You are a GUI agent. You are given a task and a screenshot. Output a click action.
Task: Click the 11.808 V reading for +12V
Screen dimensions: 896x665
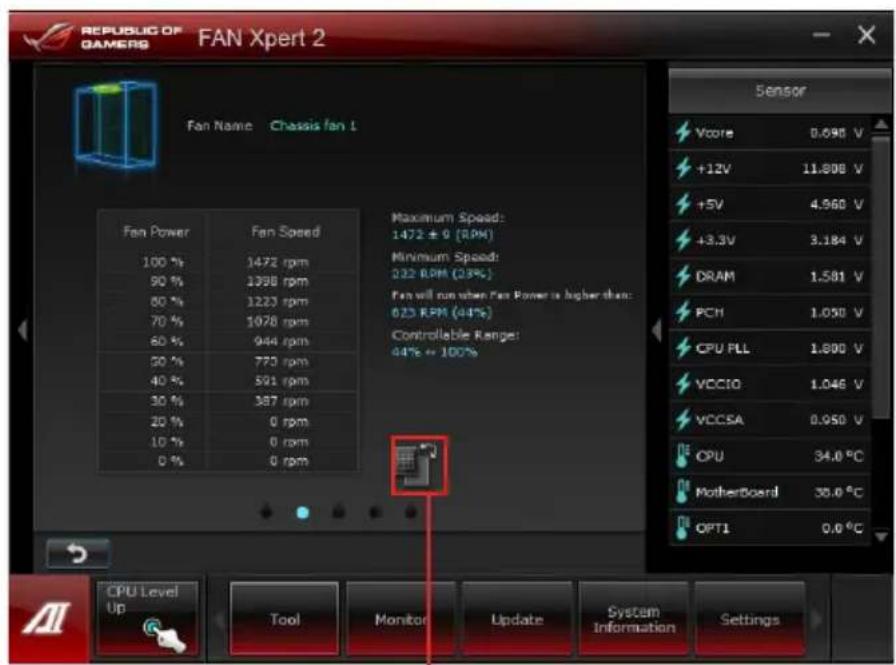click(x=833, y=169)
